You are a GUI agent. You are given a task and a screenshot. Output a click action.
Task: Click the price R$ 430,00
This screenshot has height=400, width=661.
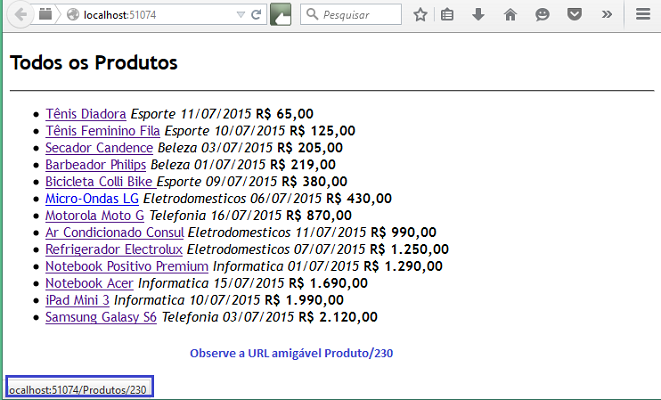pos(359,198)
